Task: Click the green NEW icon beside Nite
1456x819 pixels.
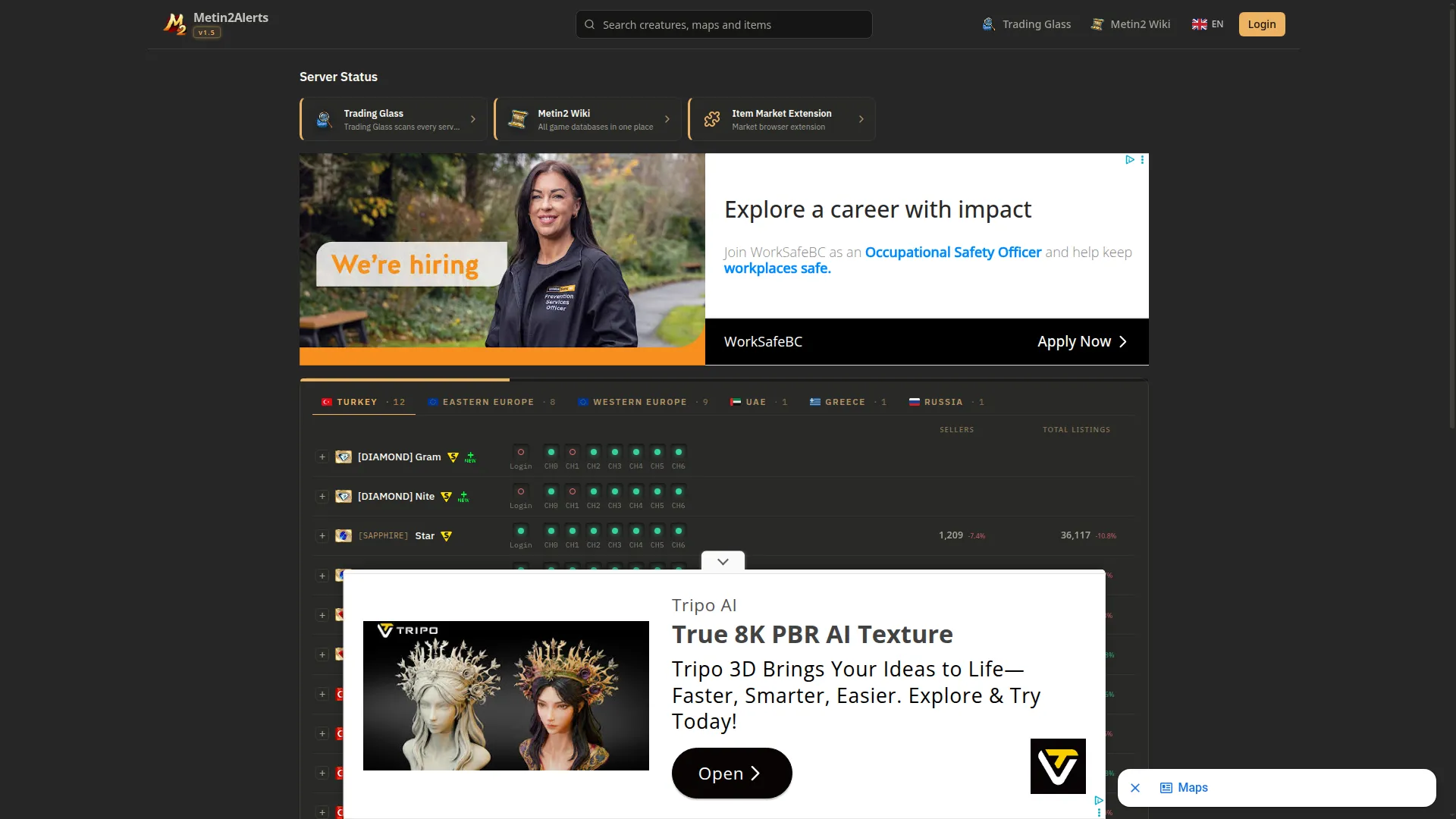Action: [463, 497]
